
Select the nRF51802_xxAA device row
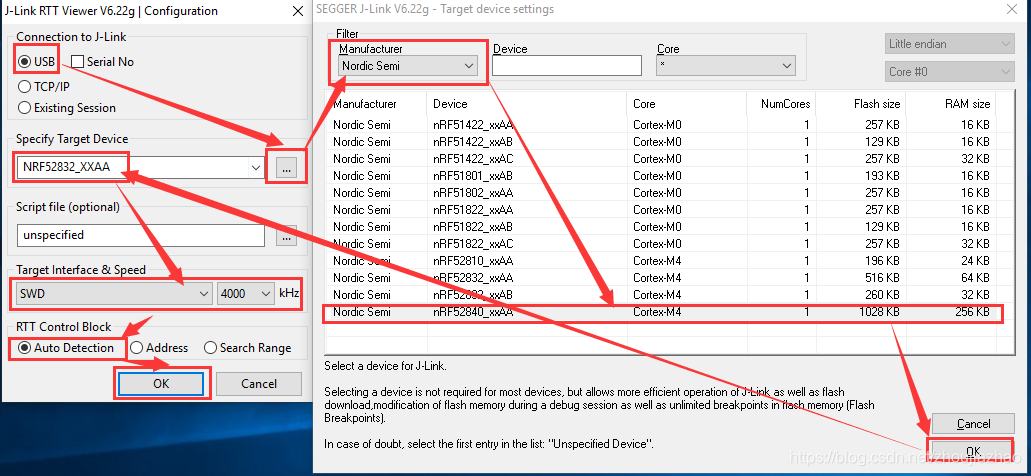661,193
